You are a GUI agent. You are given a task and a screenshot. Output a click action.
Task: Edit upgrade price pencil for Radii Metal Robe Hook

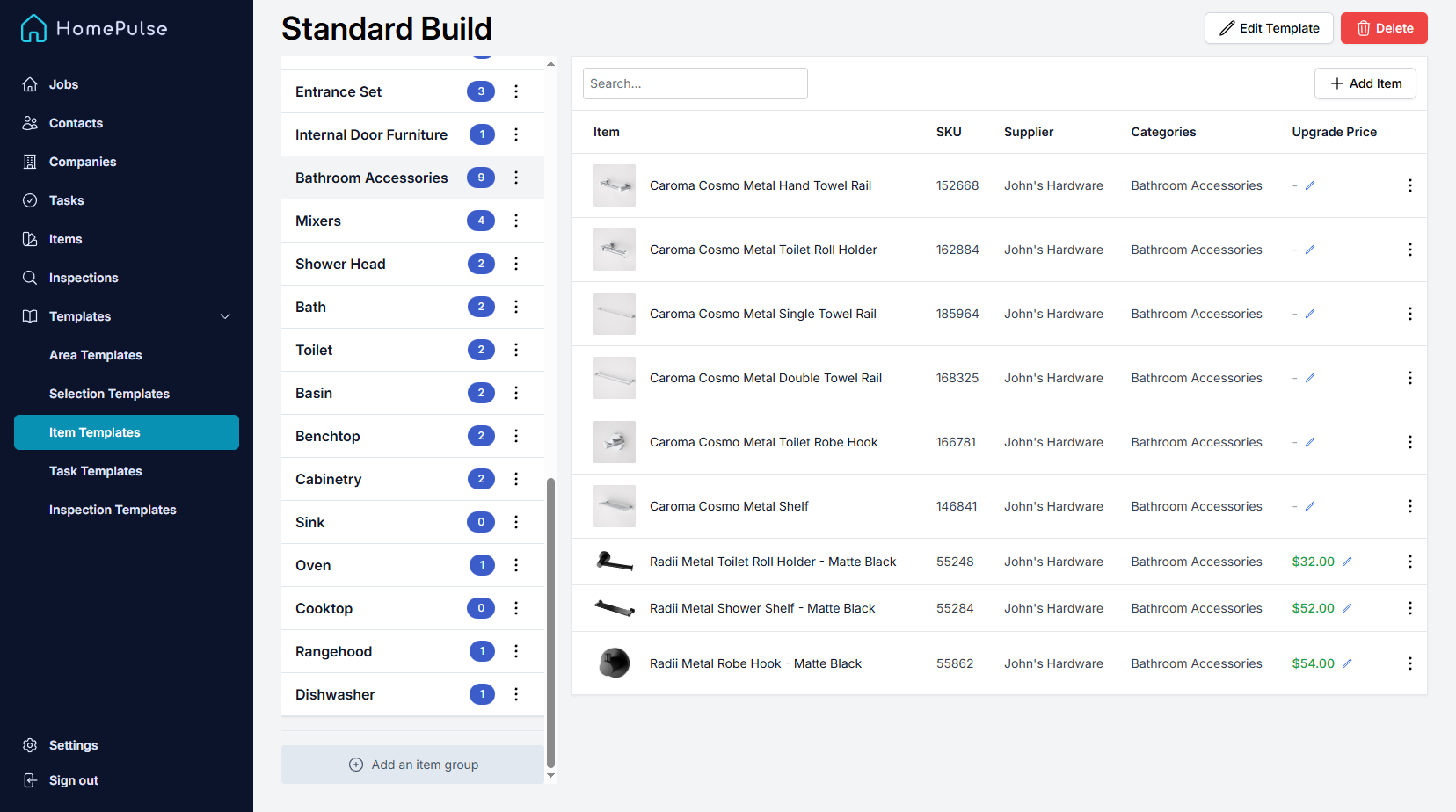pos(1347,663)
